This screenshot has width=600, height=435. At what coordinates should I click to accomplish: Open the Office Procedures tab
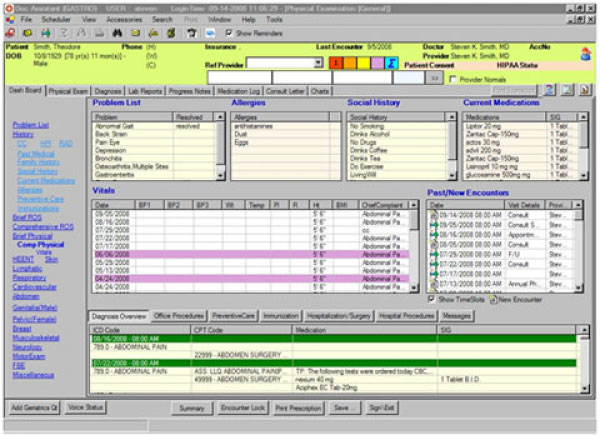[x=179, y=316]
